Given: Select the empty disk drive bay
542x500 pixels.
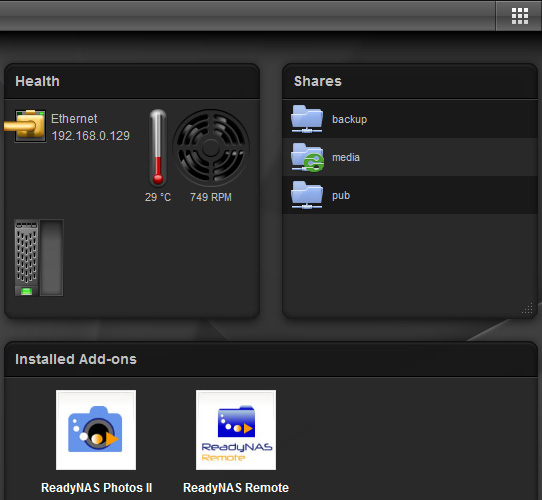Looking at the screenshot, I should point(52,258).
